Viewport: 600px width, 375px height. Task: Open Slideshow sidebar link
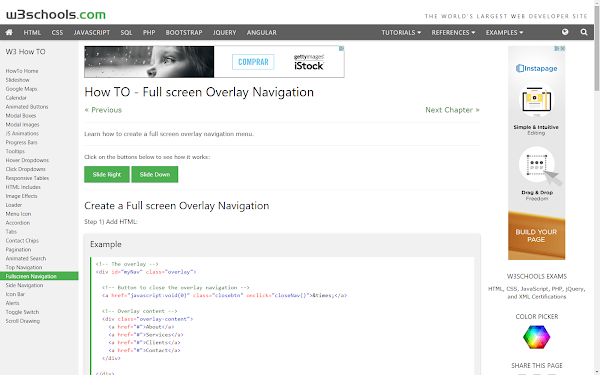18,80
